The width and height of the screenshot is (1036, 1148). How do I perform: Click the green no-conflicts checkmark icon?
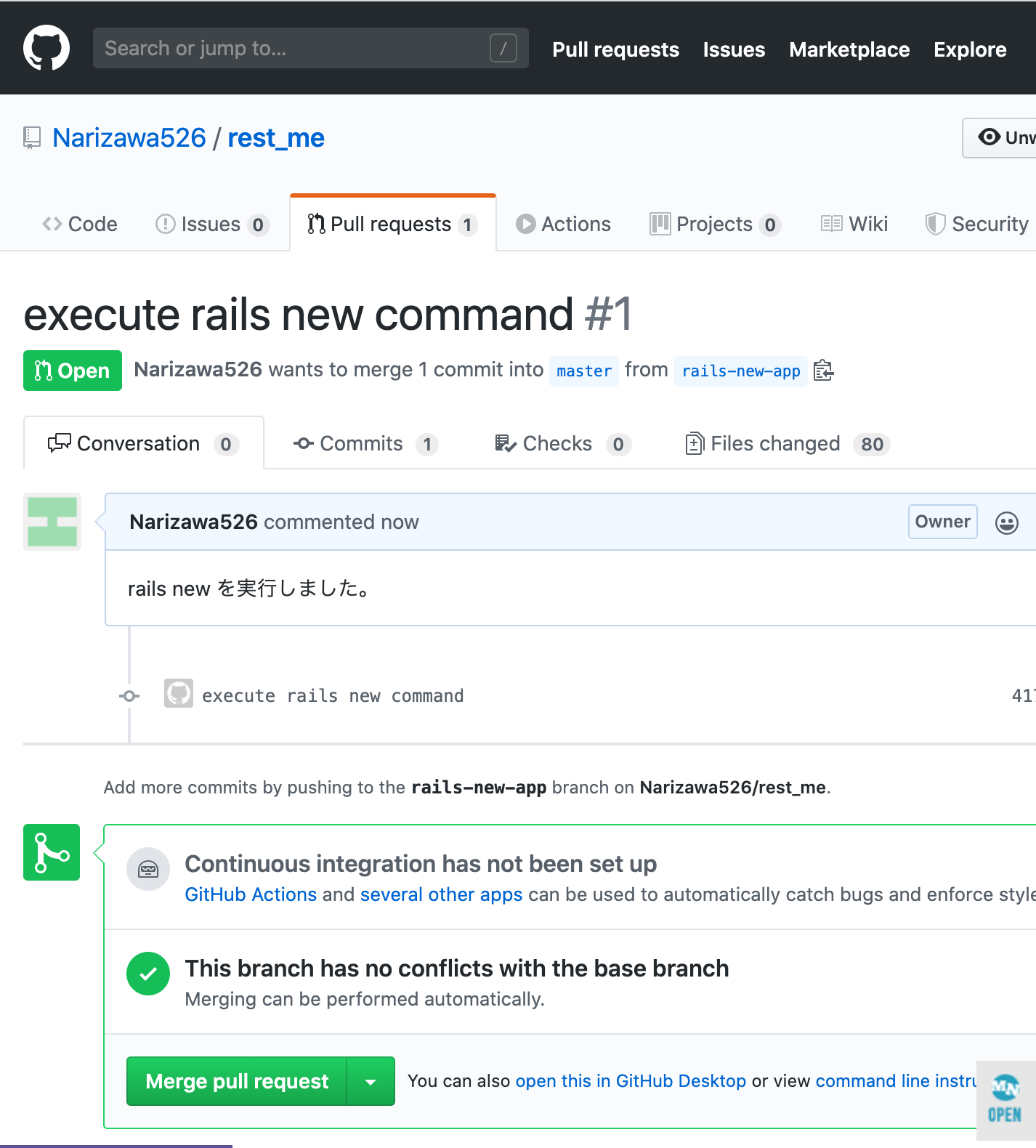[148, 974]
